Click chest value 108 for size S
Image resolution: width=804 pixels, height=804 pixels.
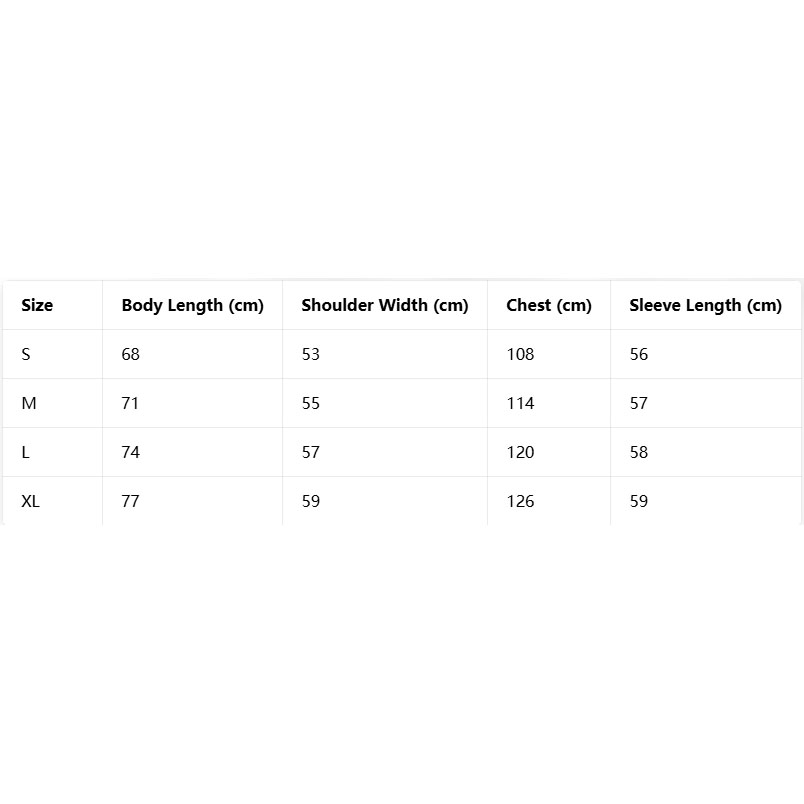(520, 354)
